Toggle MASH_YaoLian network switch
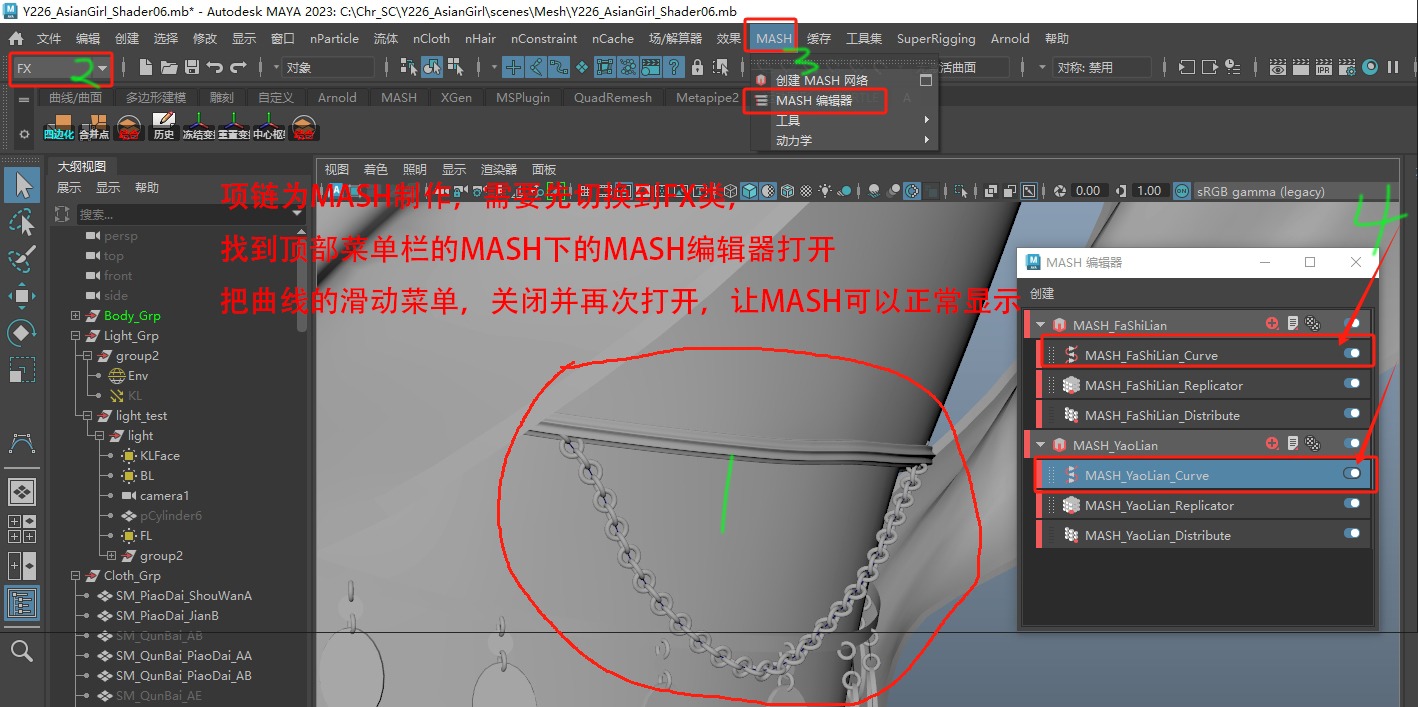Viewport: 1418px width, 707px height. [1352, 444]
